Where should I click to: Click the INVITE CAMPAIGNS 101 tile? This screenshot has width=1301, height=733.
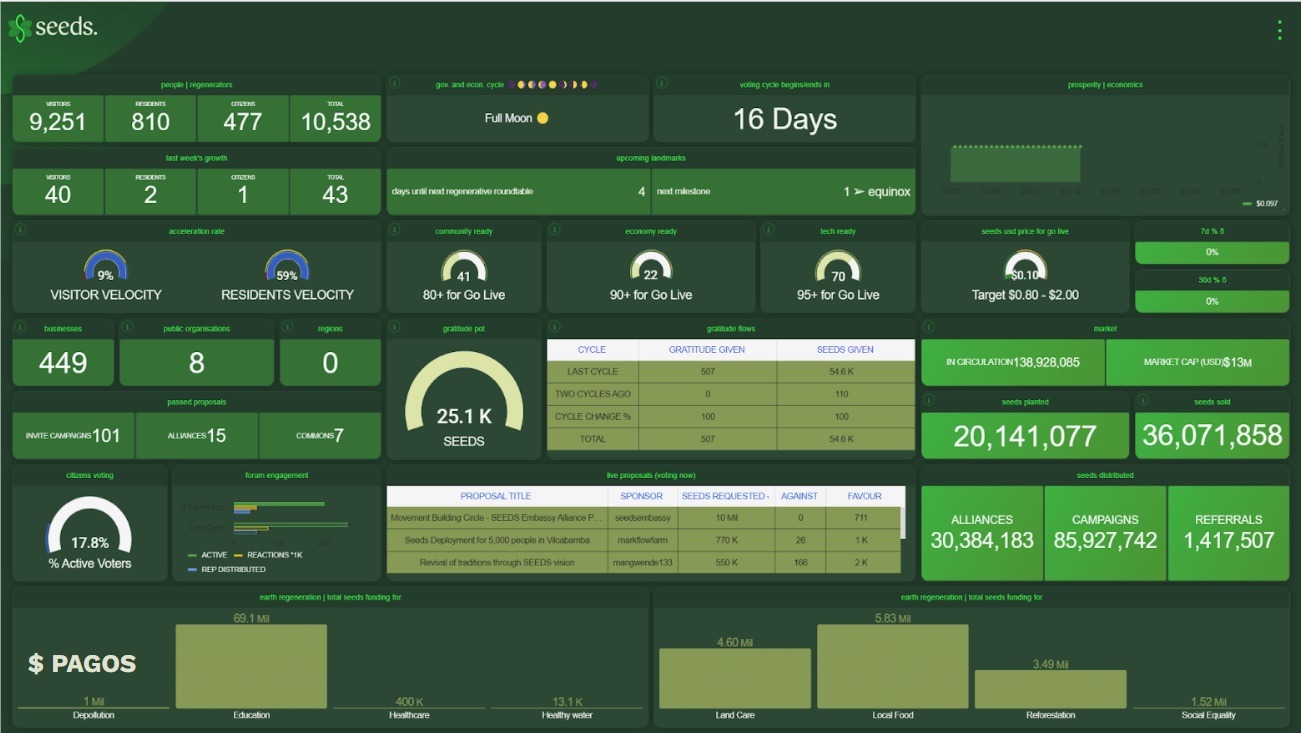click(x=73, y=436)
